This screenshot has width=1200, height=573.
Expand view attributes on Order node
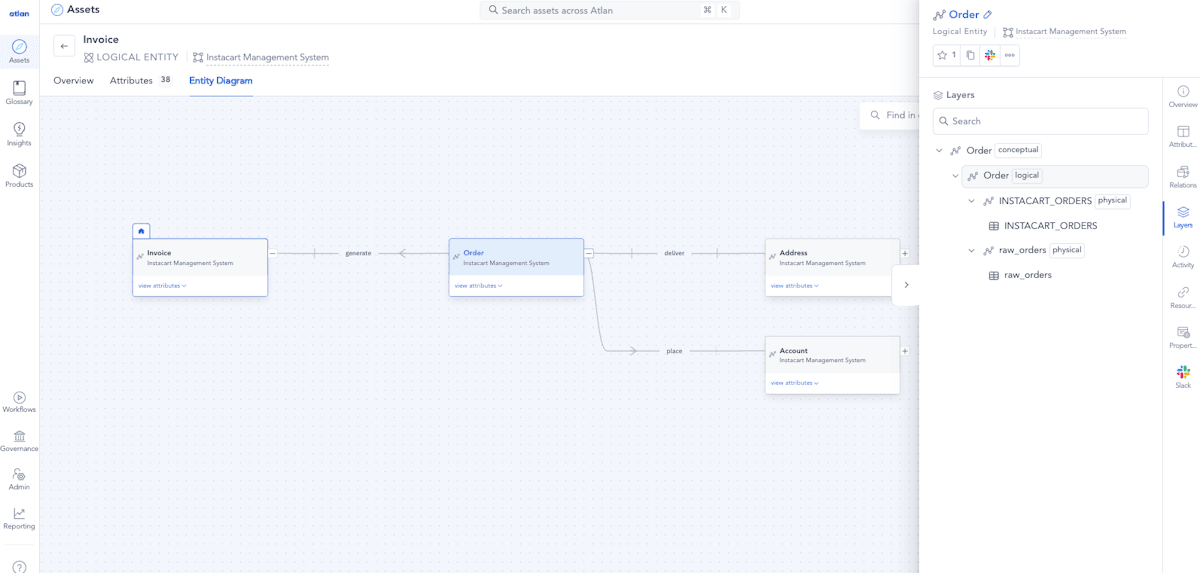(478, 286)
